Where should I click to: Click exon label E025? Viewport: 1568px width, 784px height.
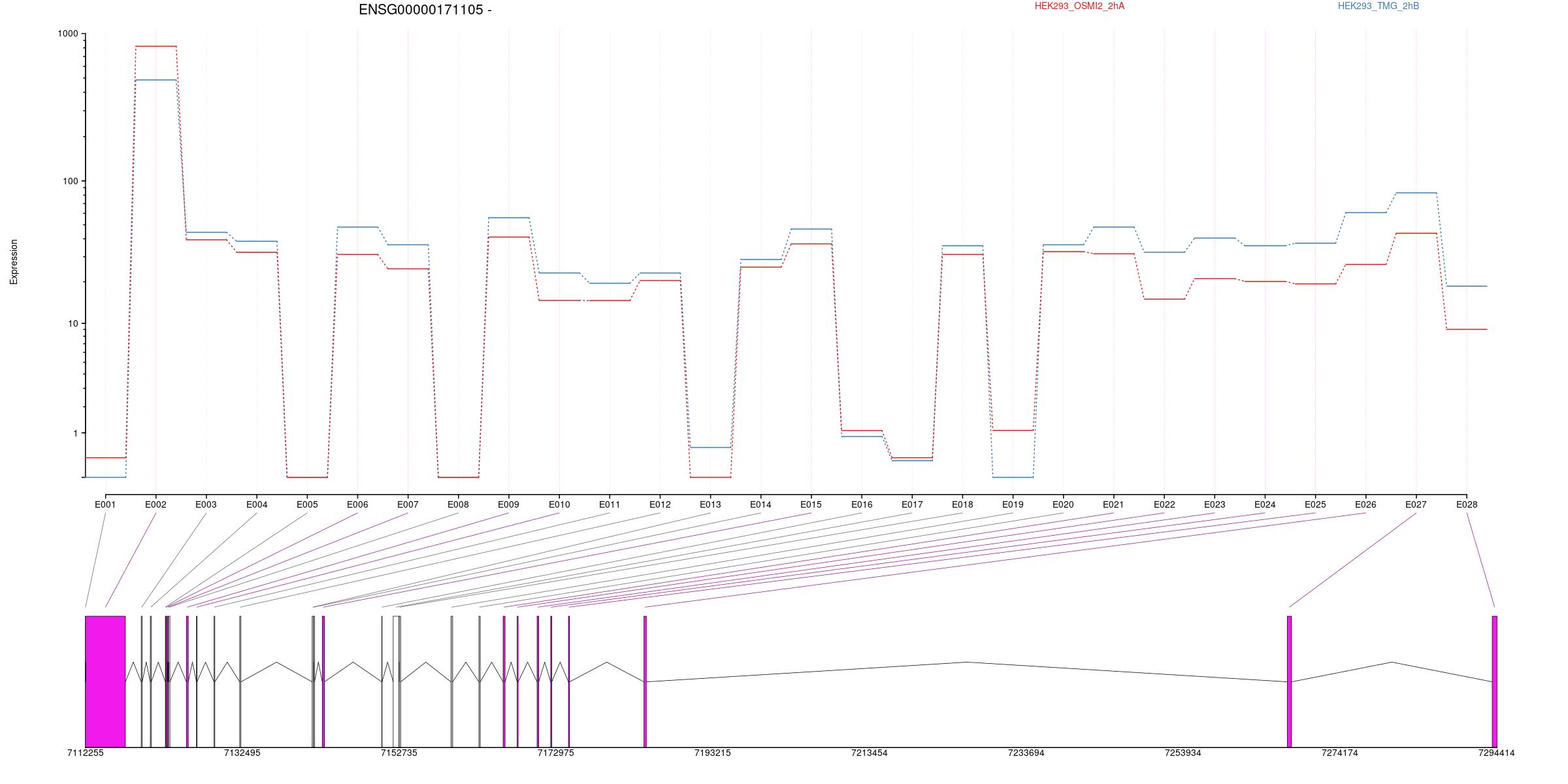pos(1315,504)
